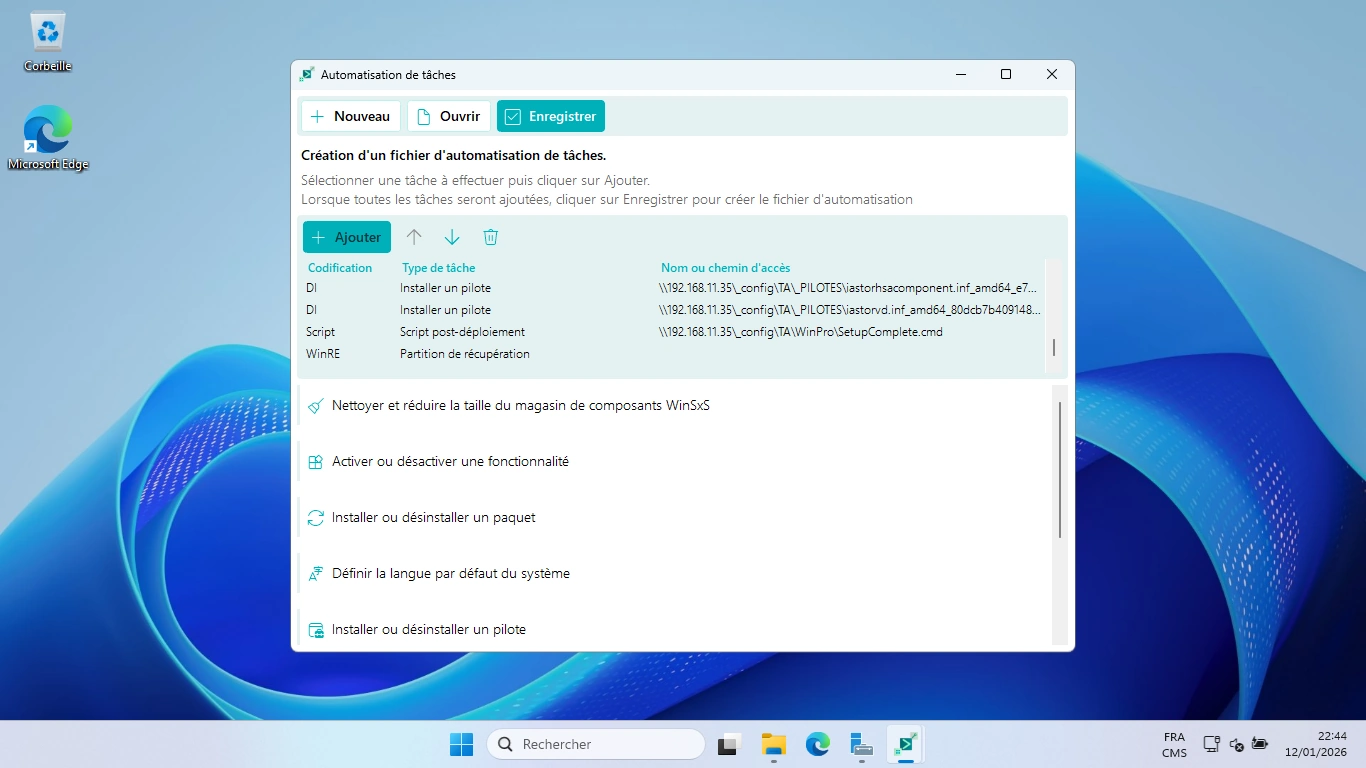The height and width of the screenshot is (768, 1366).
Task: Save the automation file with Enregistrer
Action: pos(551,116)
